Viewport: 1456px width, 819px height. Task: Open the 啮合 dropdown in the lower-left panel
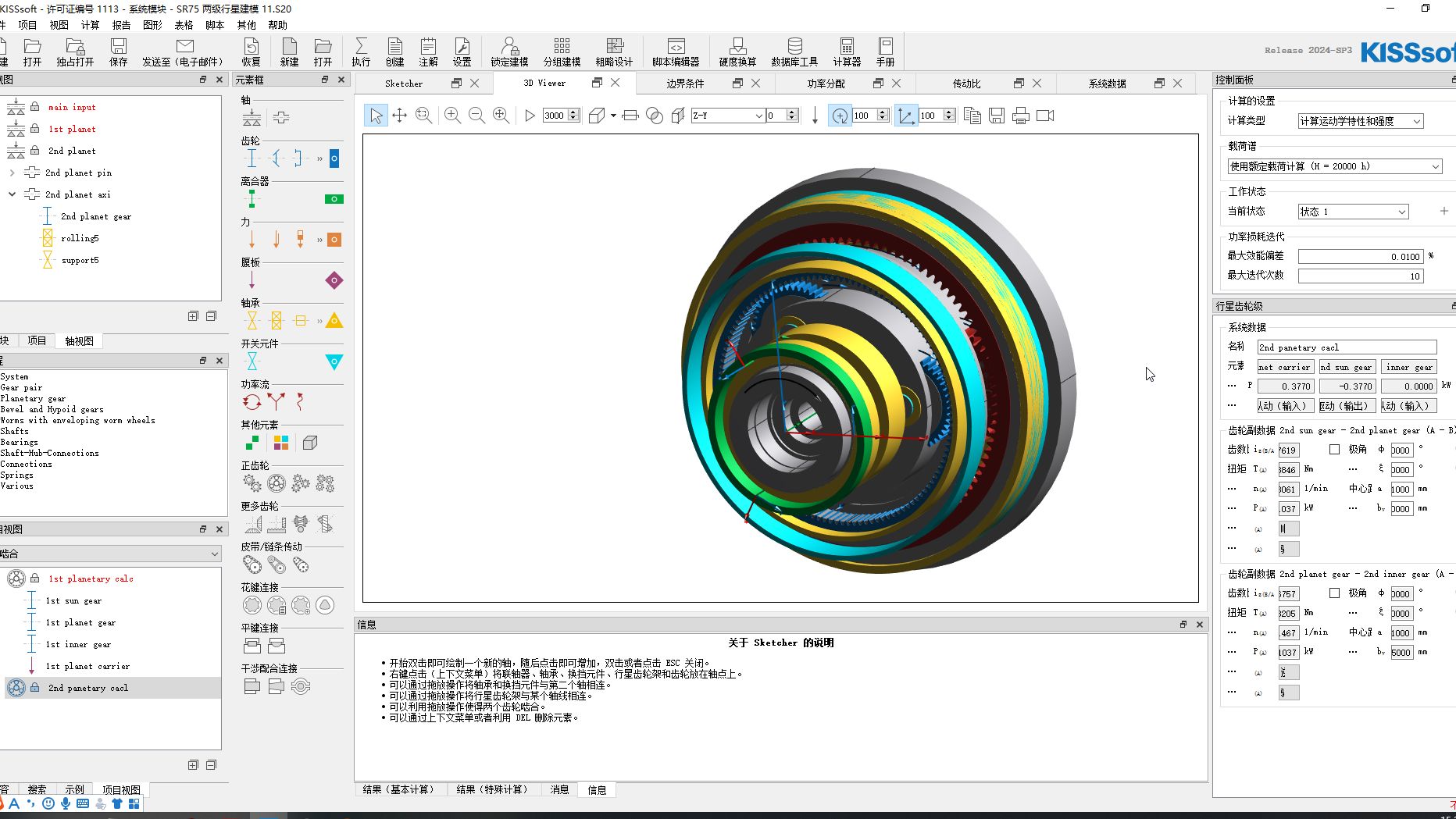110,554
